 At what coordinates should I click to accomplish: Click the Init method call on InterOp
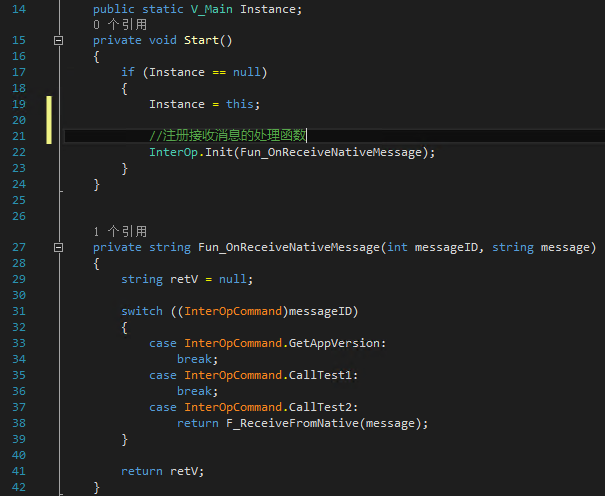click(219, 152)
